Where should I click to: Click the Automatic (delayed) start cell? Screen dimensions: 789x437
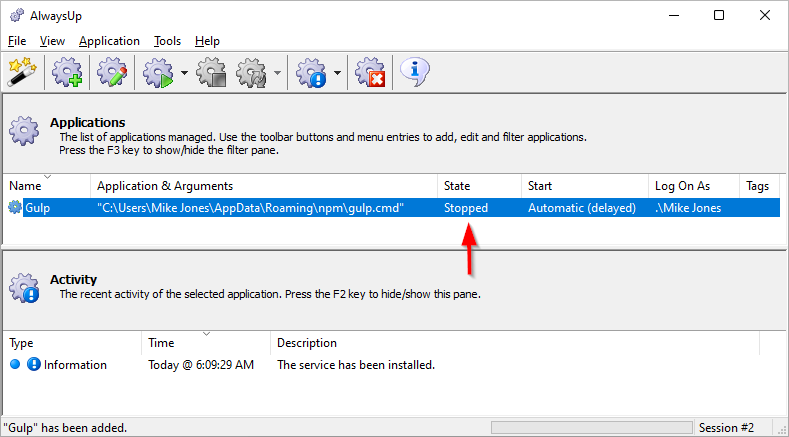582,208
